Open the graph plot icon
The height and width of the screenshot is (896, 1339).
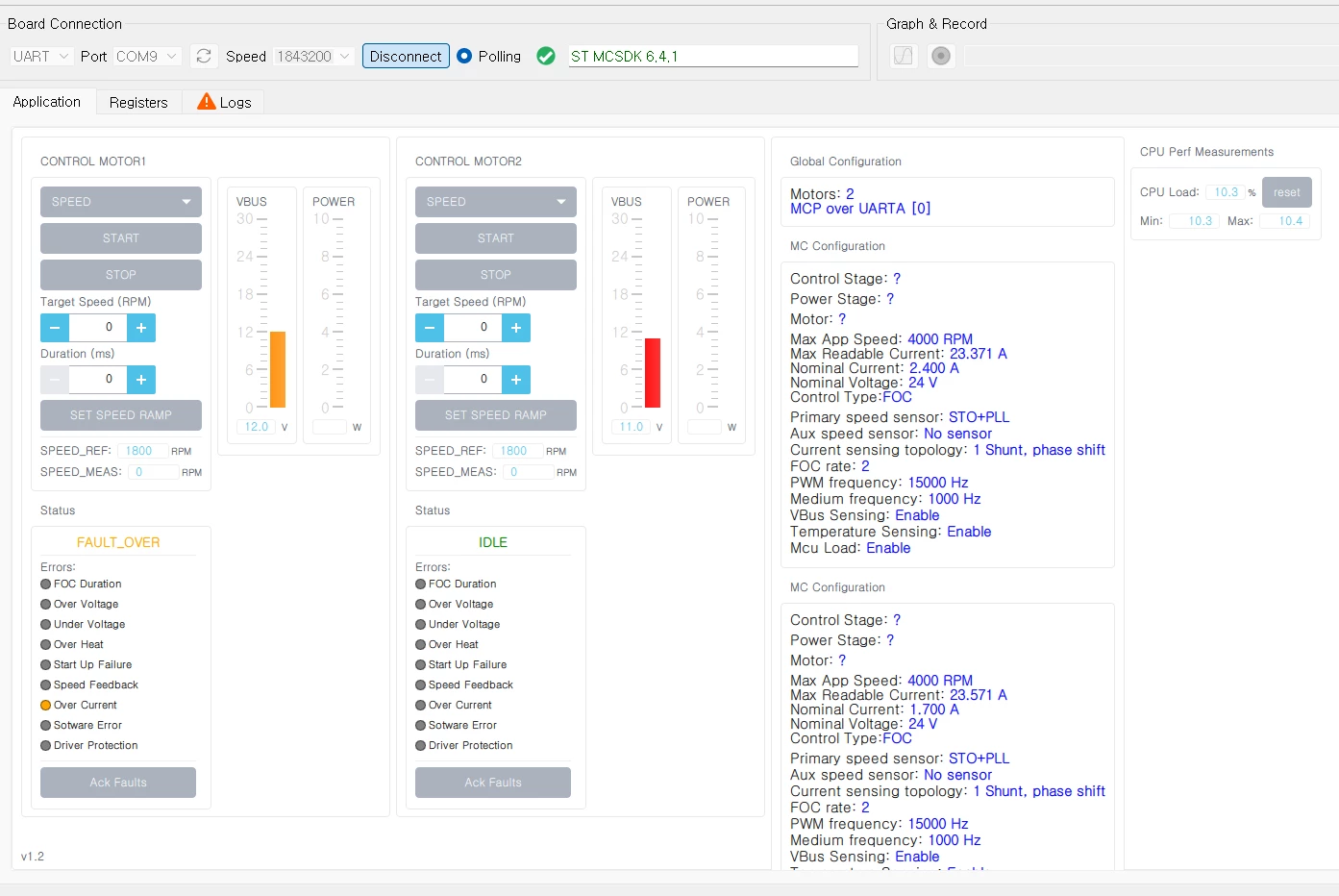coord(904,56)
